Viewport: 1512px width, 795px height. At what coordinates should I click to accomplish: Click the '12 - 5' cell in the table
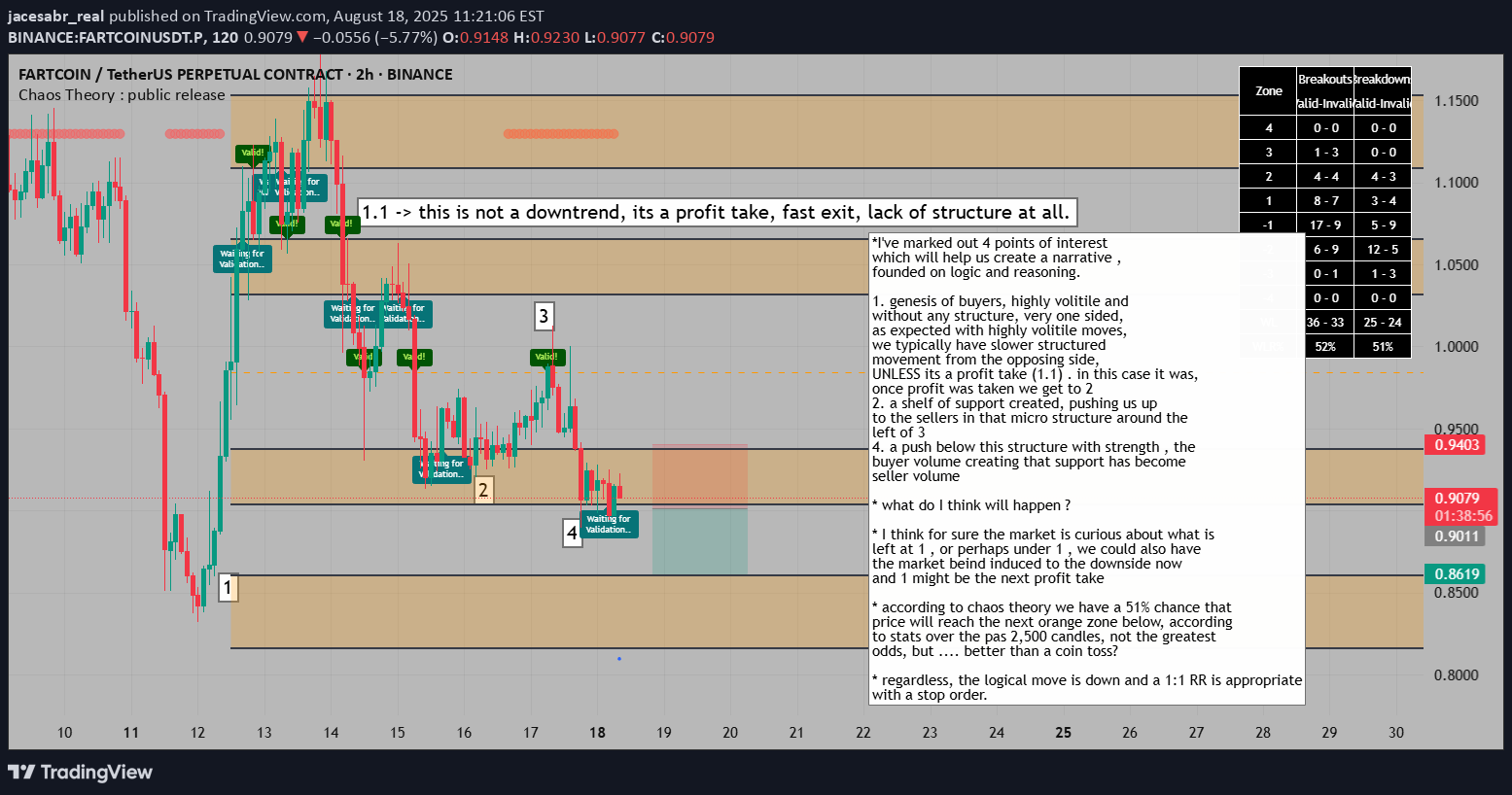[x=1383, y=249]
